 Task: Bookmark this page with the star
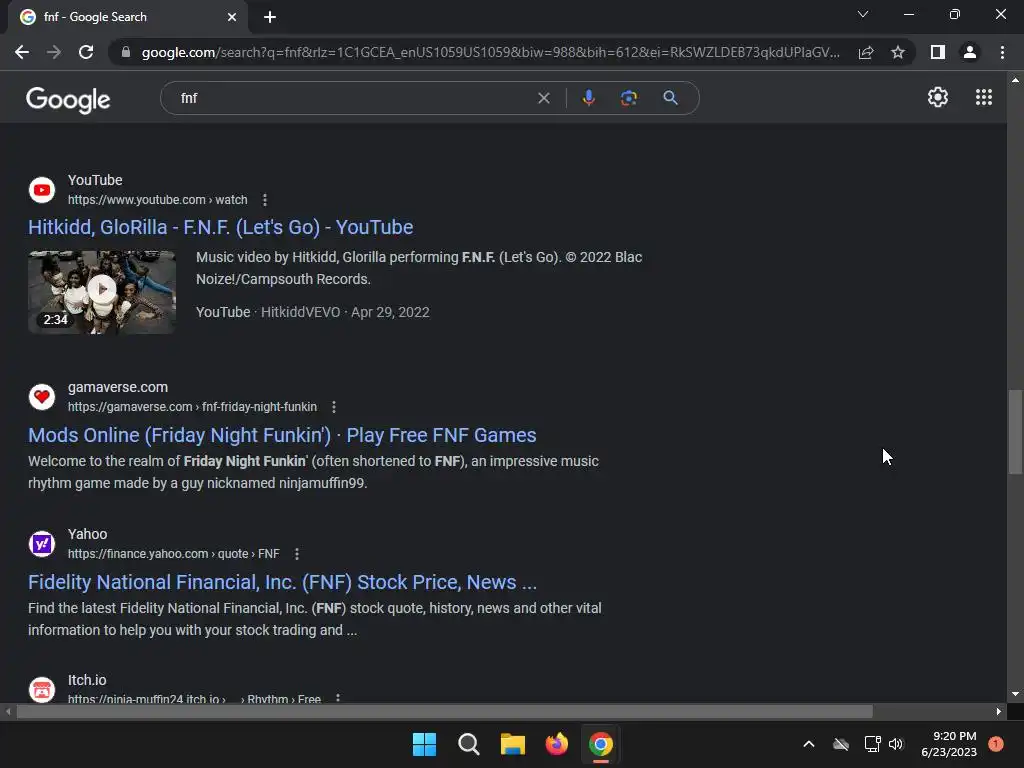tap(898, 52)
